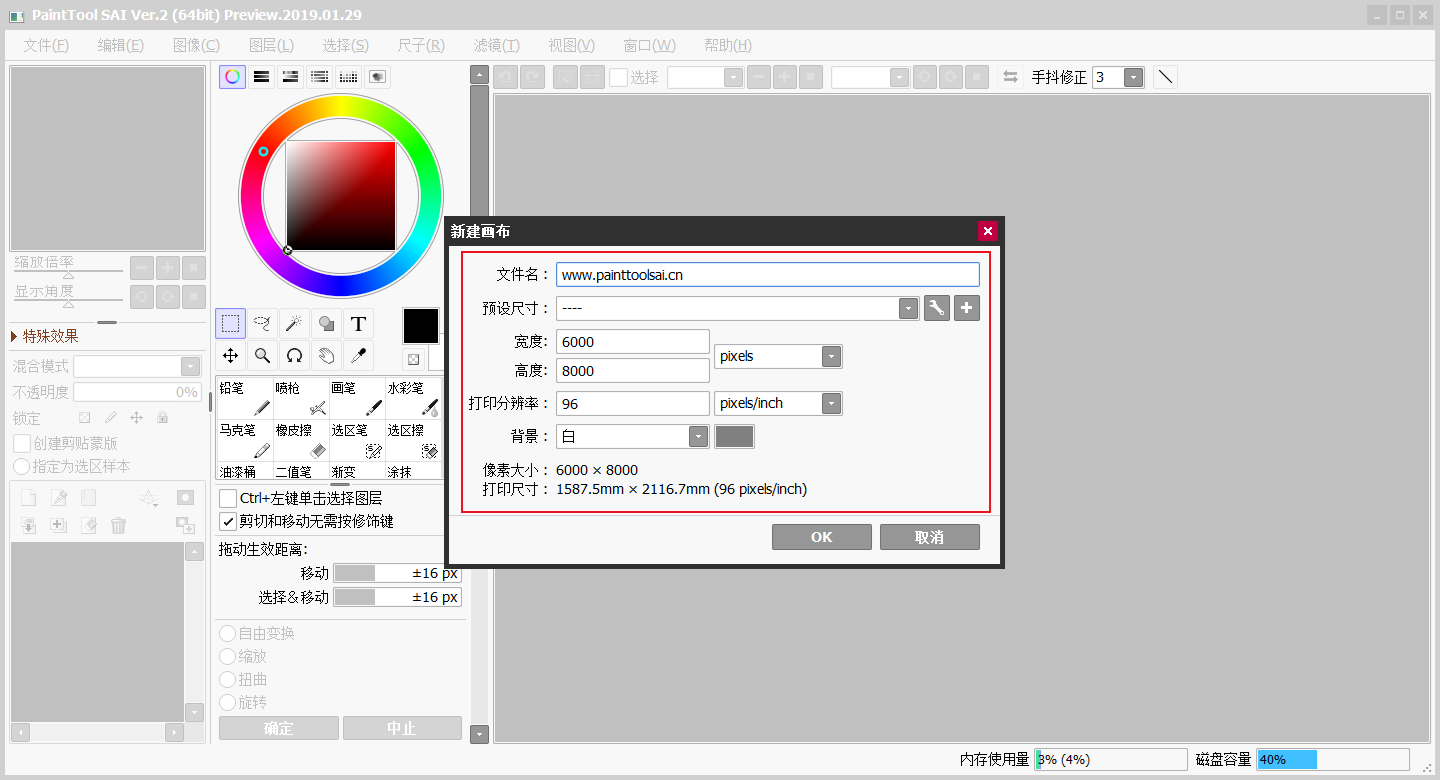Viewport: 1440px width, 780px height.
Task: Select the text tool
Action: coord(358,323)
